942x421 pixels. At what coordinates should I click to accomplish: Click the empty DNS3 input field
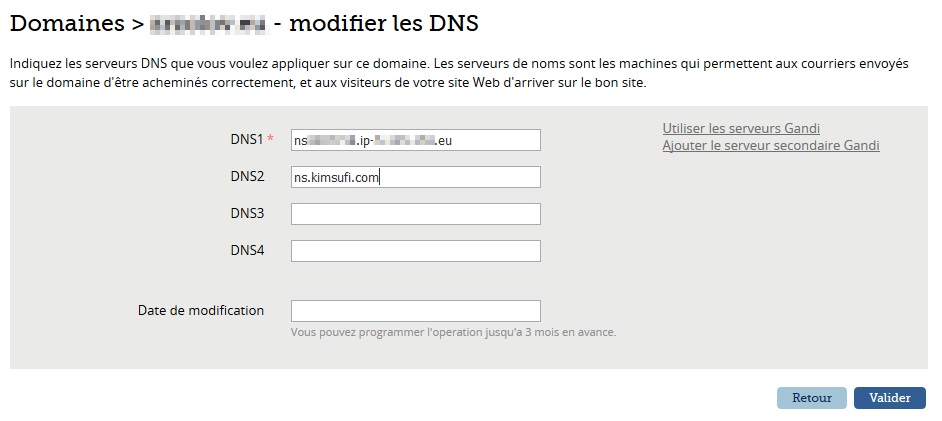click(415, 214)
